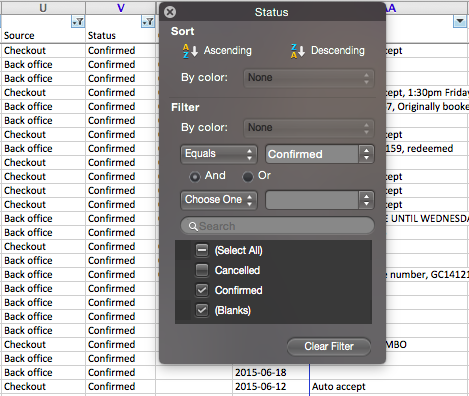
Task: Check the Cancelled checkbox
Action: point(202,270)
